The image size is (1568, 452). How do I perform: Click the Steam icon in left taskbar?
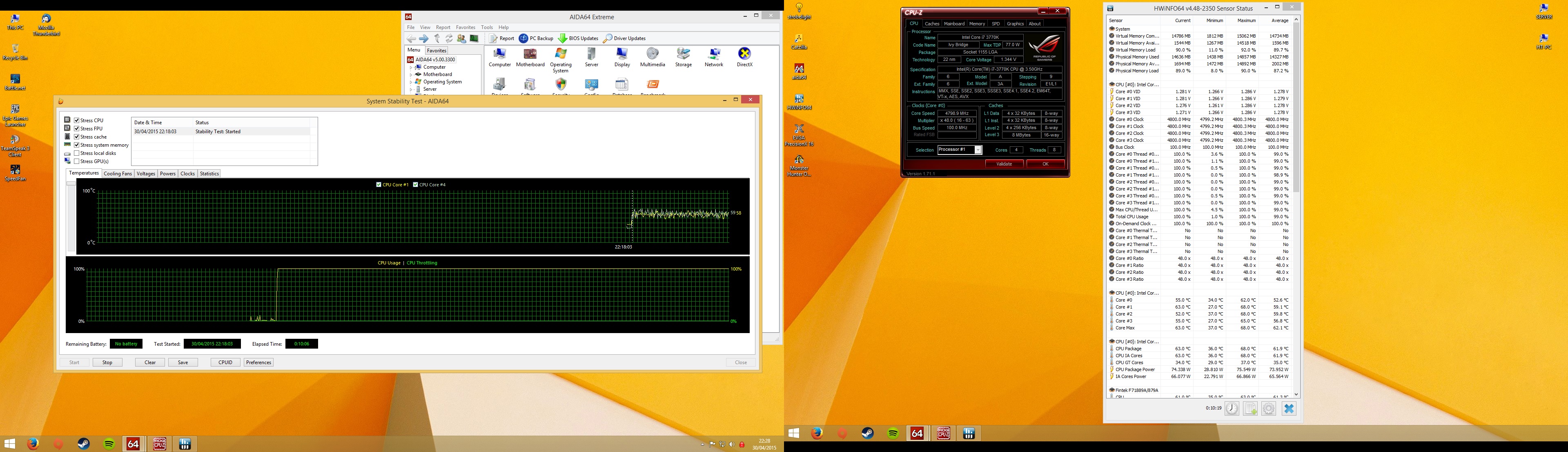[83, 444]
